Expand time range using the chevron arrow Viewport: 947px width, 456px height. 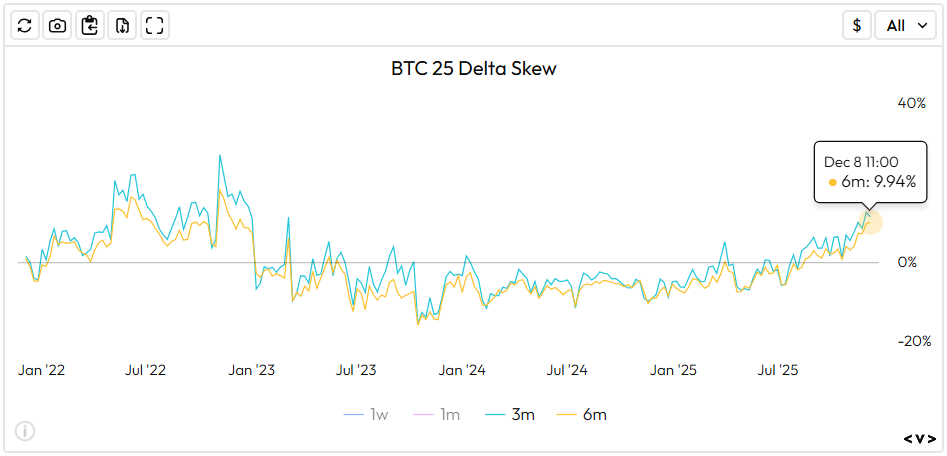[921, 26]
